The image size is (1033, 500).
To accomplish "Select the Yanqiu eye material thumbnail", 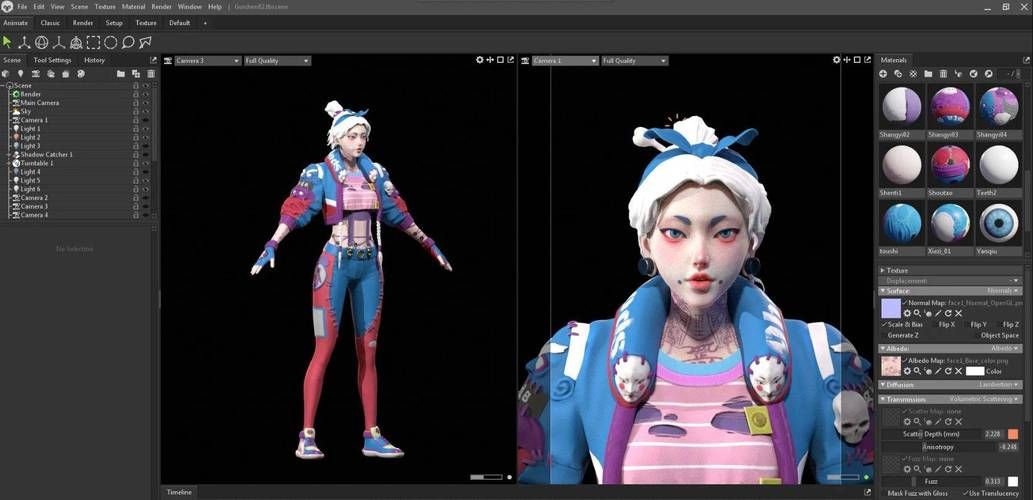I will point(998,223).
